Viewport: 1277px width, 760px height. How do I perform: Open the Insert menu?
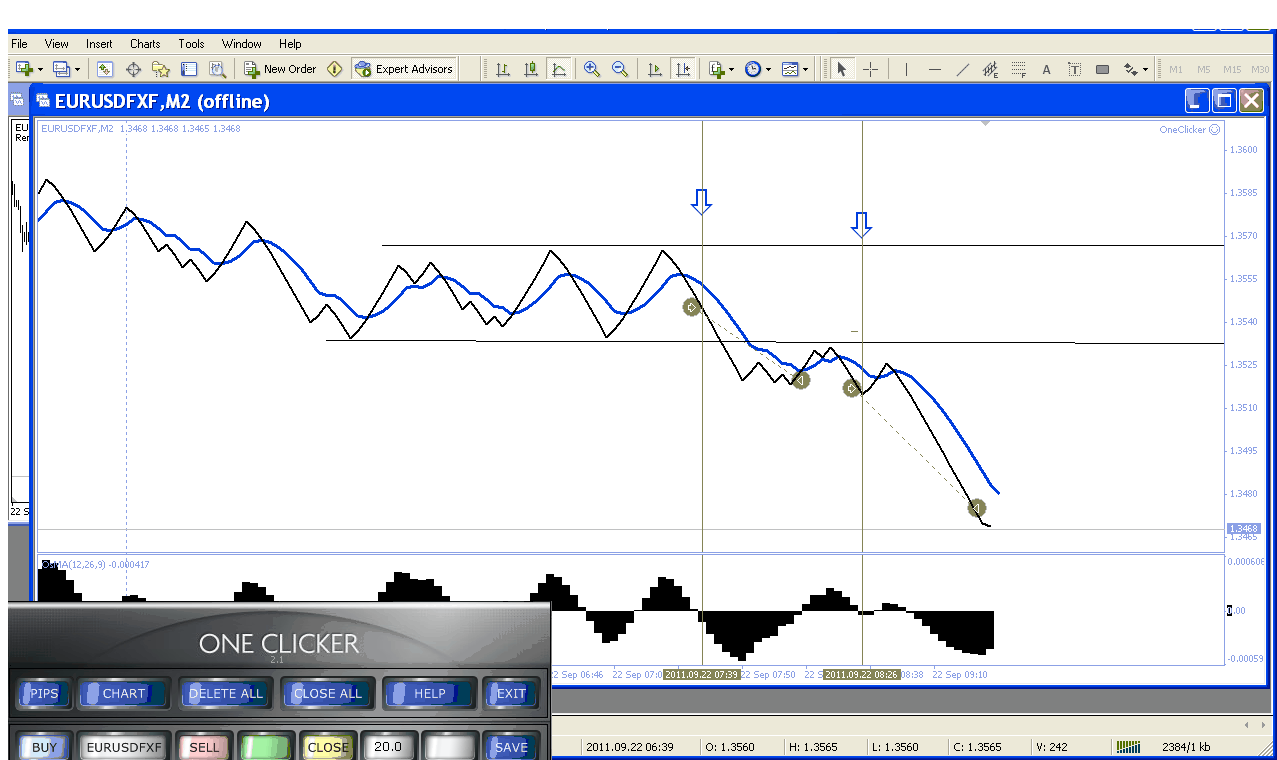[x=99, y=44]
